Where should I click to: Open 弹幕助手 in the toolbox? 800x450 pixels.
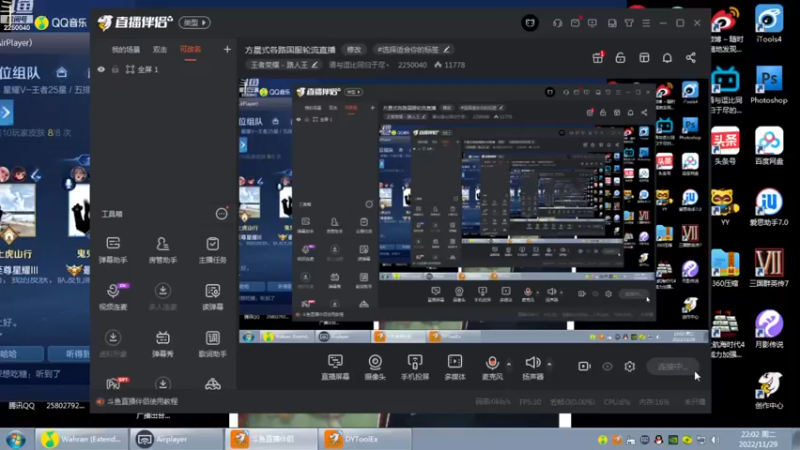(x=113, y=249)
